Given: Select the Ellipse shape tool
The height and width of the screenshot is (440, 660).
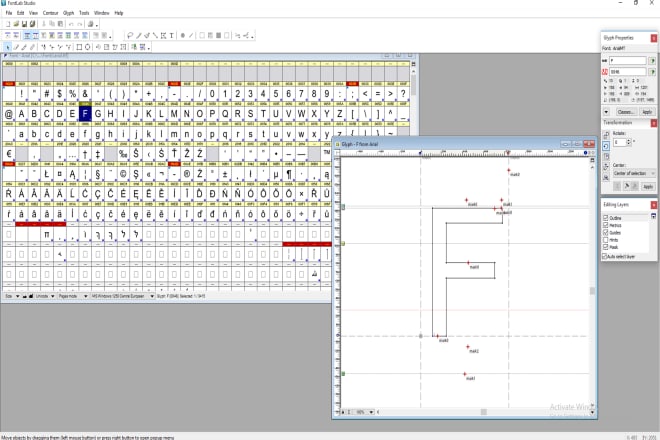Looking at the screenshot, I should tap(88, 47).
